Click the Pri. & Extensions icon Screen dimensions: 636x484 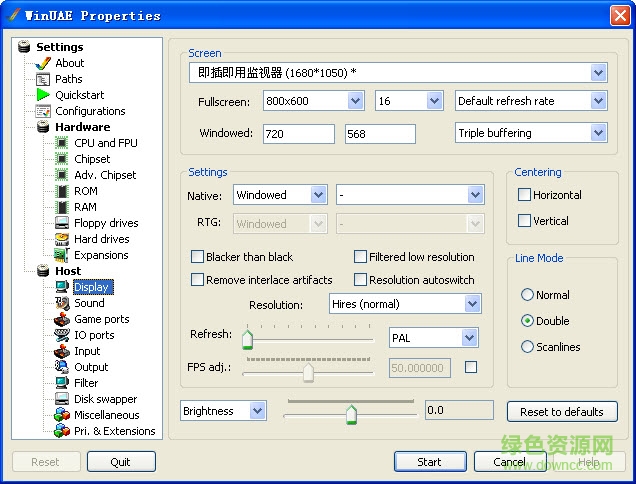coord(62,431)
